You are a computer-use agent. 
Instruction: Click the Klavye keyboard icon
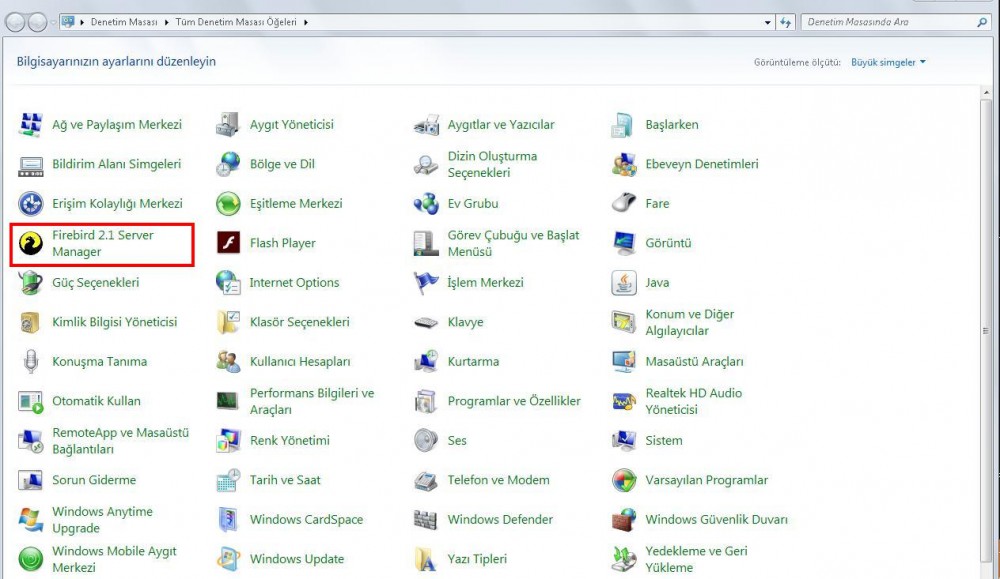point(425,322)
